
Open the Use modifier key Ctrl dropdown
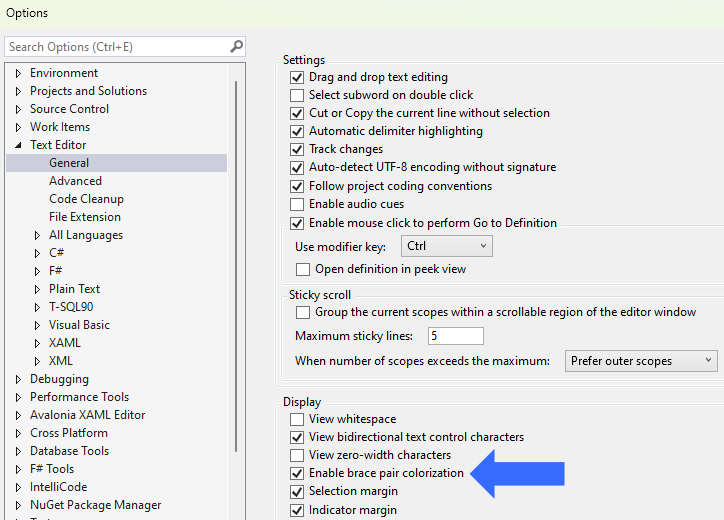[x=446, y=246]
